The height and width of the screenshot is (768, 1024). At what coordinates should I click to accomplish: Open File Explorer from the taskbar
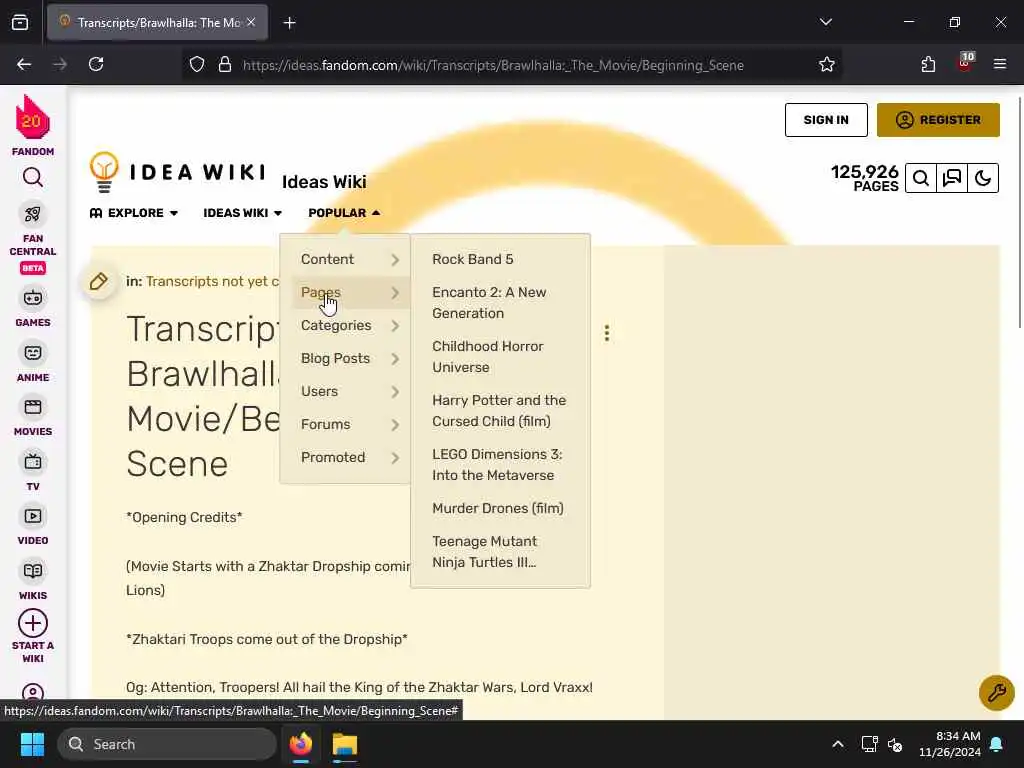[345, 744]
